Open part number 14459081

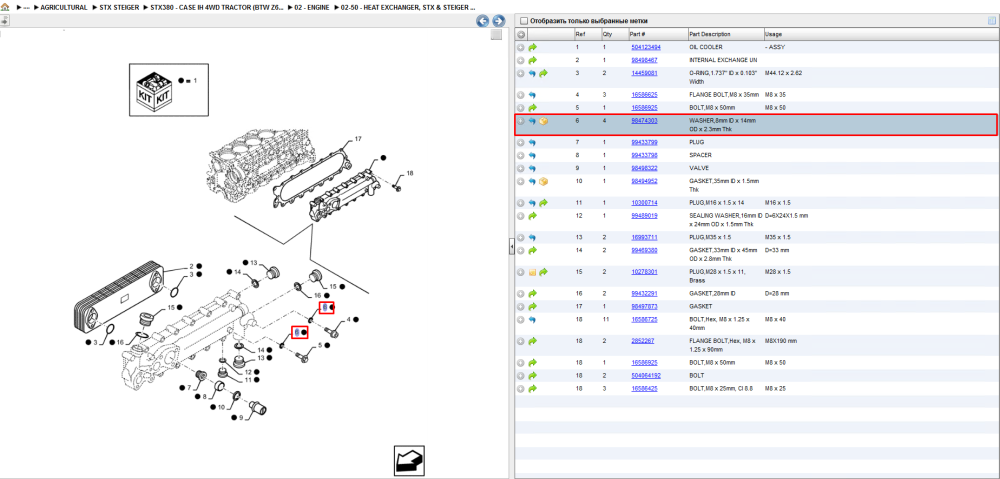[644, 73]
